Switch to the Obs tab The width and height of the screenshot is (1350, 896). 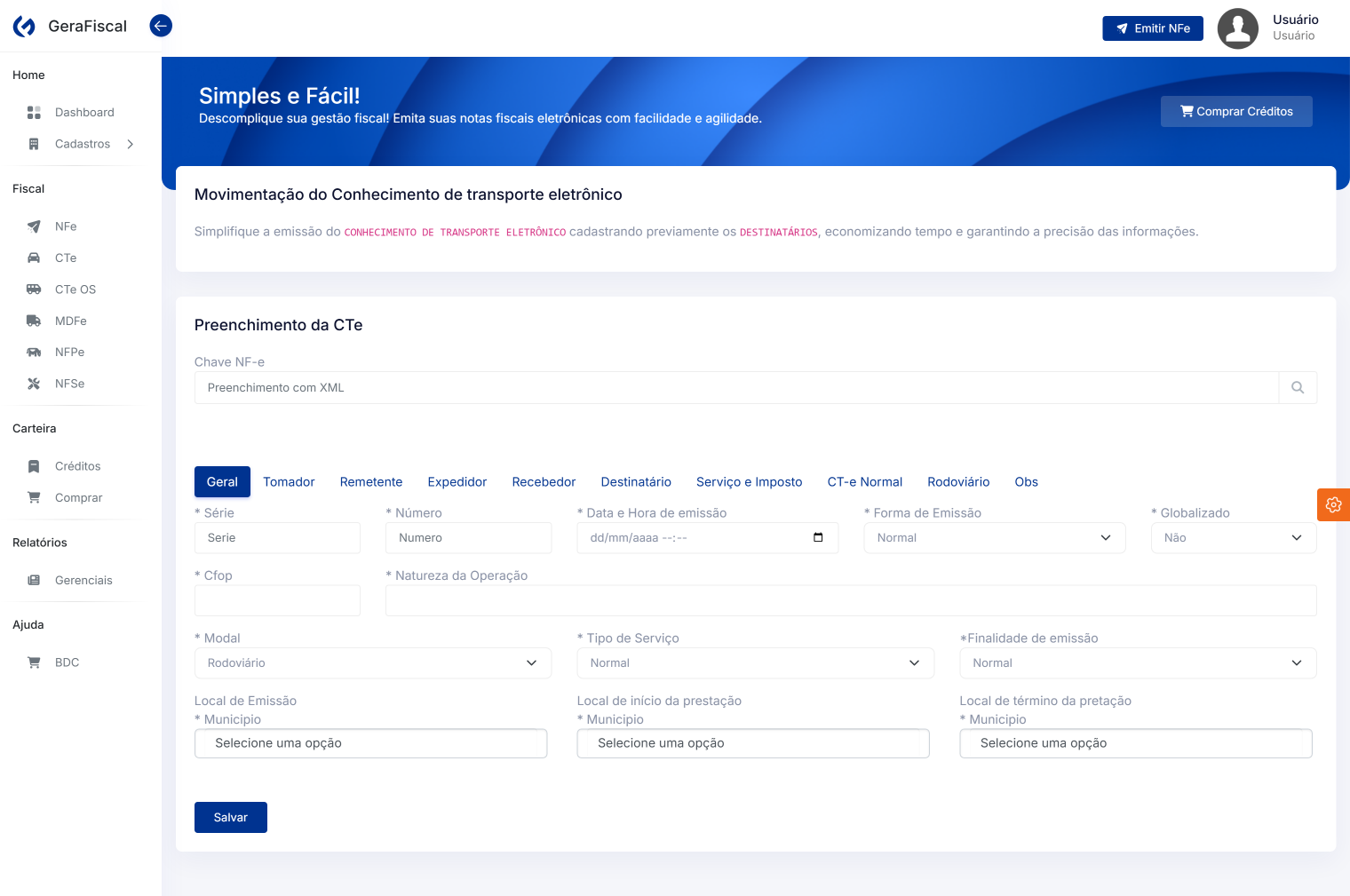[x=1027, y=482]
